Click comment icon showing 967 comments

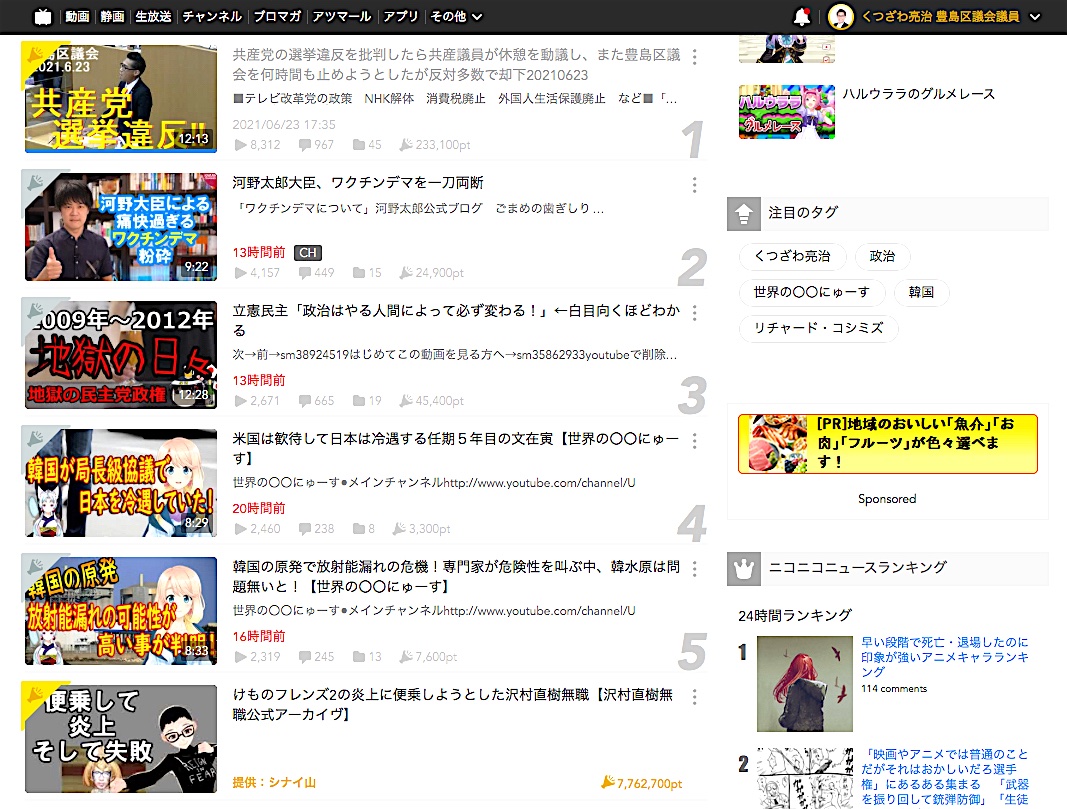click(305, 145)
